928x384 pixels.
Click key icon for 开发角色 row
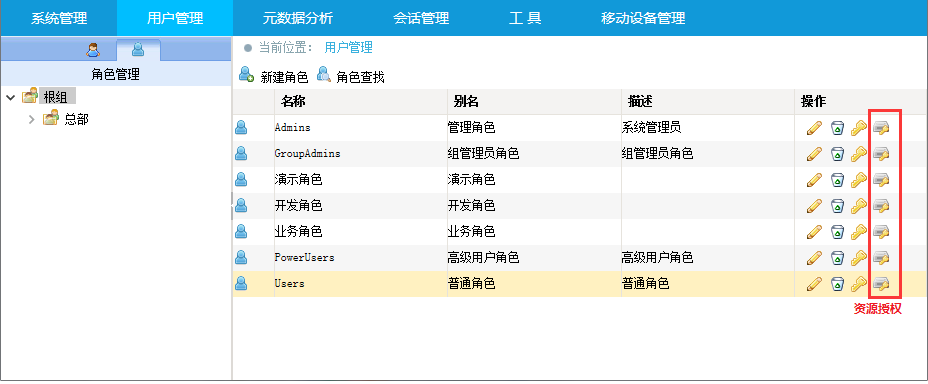(859, 206)
